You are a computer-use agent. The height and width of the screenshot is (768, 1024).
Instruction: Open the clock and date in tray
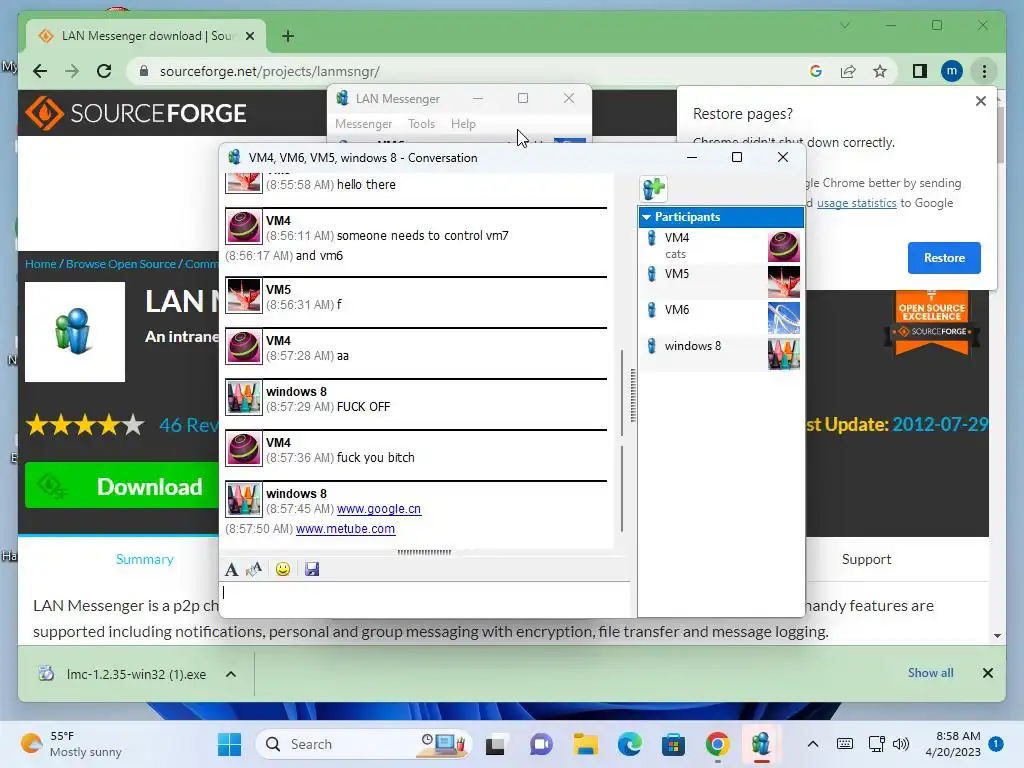953,744
